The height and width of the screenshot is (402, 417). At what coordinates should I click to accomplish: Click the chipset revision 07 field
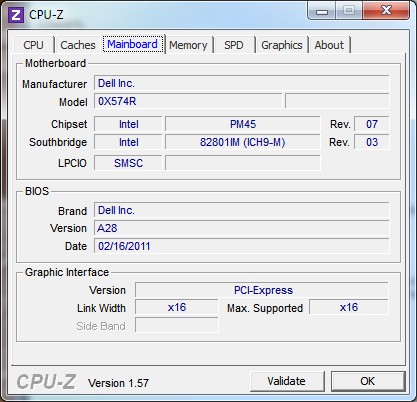click(x=372, y=124)
